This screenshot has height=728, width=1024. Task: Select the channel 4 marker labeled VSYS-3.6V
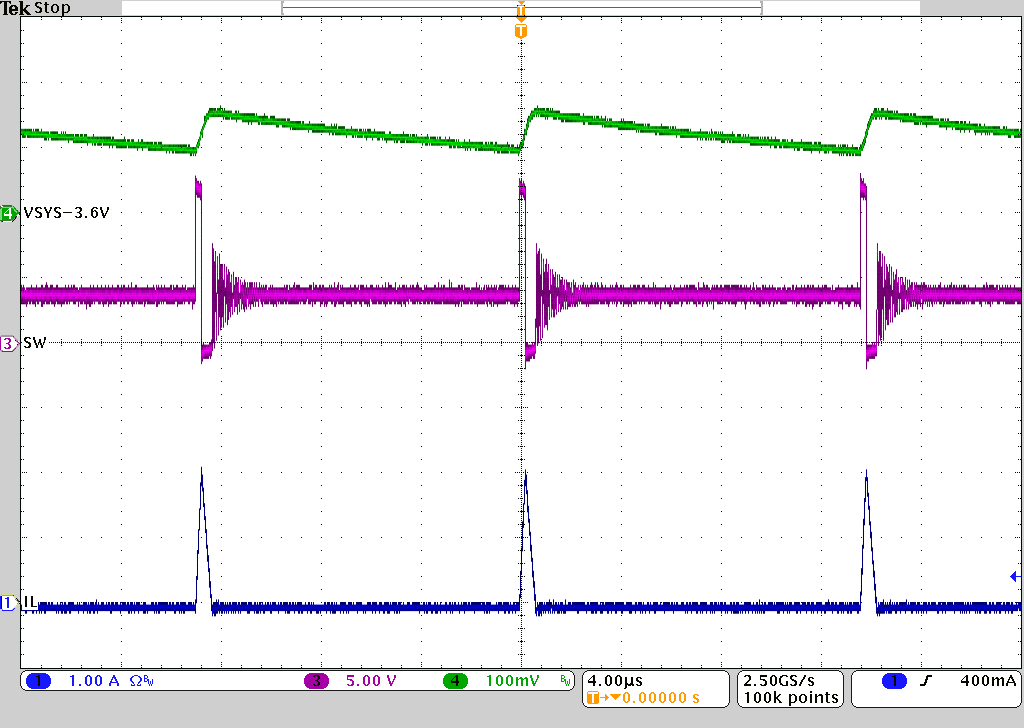[8, 212]
